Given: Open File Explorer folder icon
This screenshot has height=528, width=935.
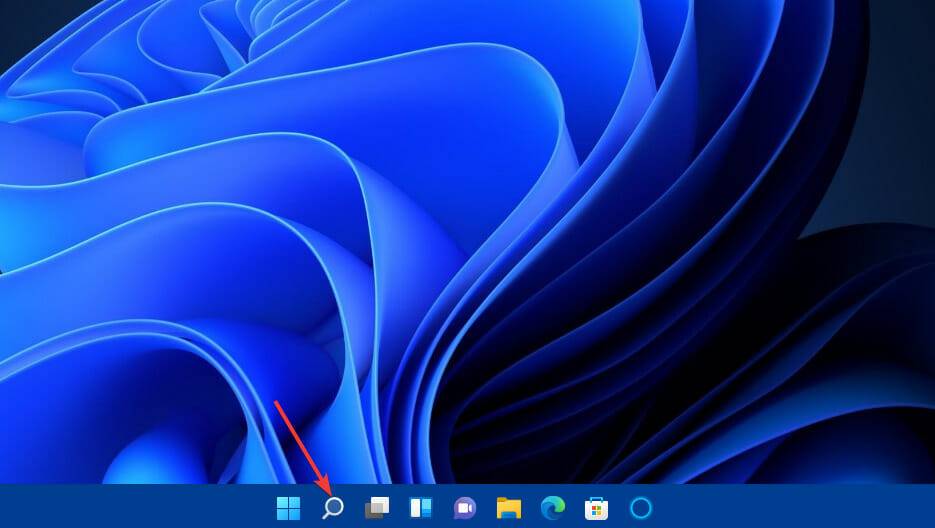Looking at the screenshot, I should click(x=509, y=508).
